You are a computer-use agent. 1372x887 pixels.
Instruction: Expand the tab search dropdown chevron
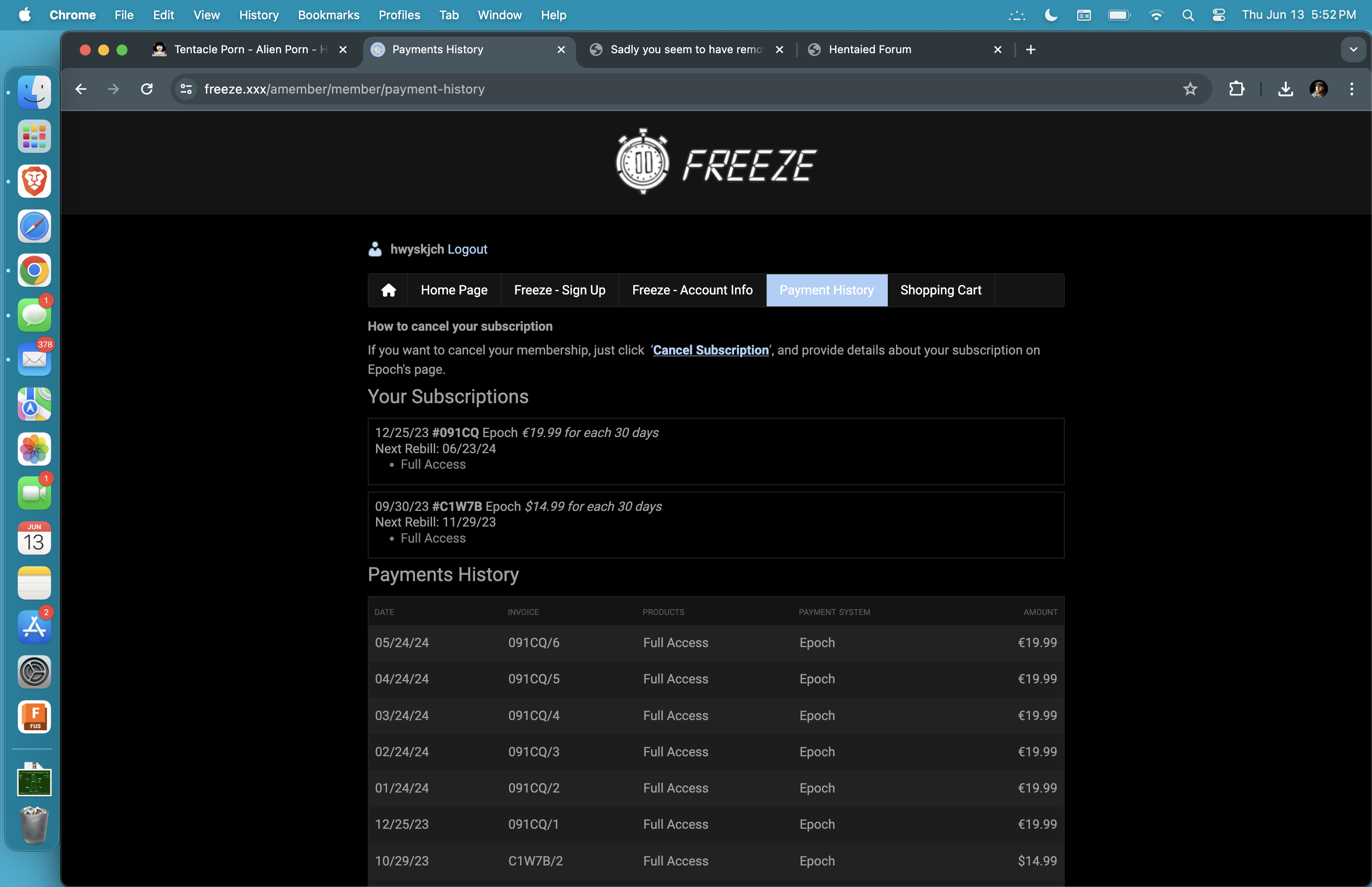pyautogui.click(x=1353, y=50)
